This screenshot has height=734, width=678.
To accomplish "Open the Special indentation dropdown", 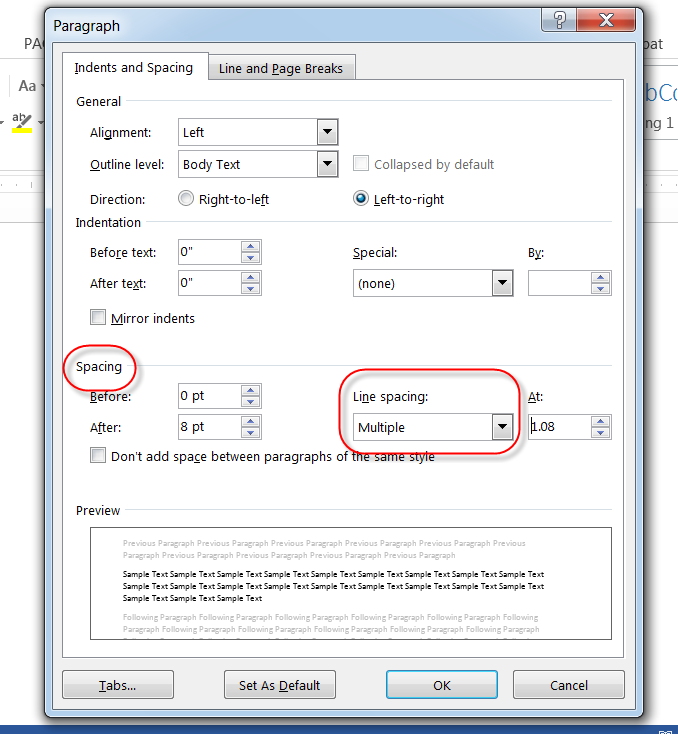I will coord(502,284).
